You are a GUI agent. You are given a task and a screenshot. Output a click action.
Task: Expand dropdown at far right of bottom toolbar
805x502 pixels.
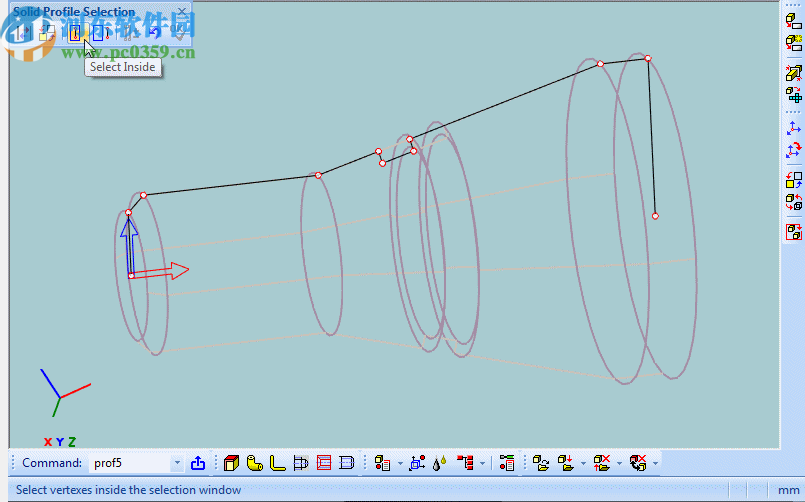coord(656,464)
